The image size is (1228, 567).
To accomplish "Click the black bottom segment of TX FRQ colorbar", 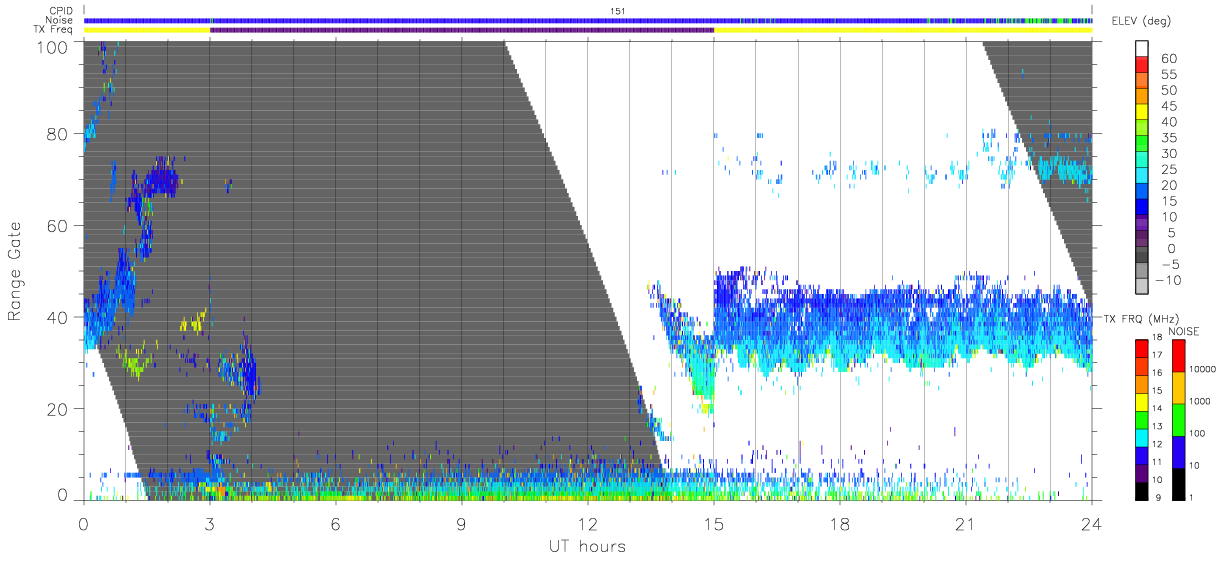I will pos(1142,491).
